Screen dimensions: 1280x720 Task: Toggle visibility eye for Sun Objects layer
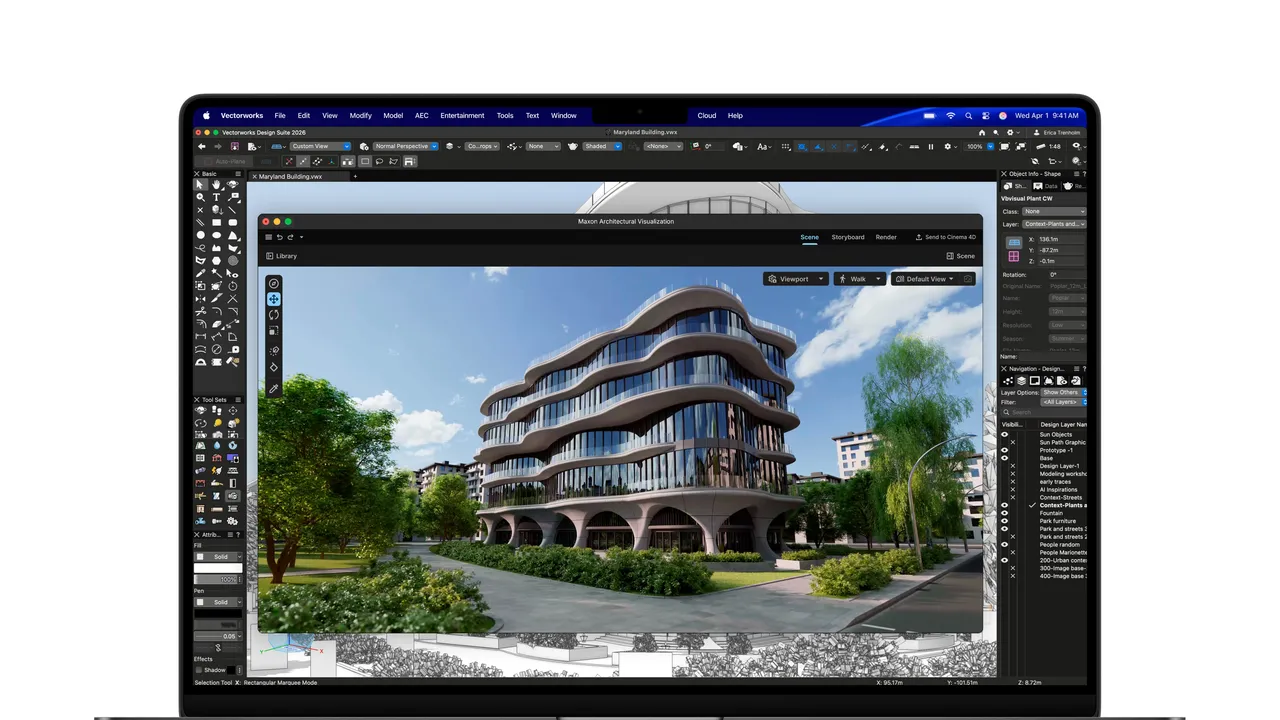click(1005, 435)
